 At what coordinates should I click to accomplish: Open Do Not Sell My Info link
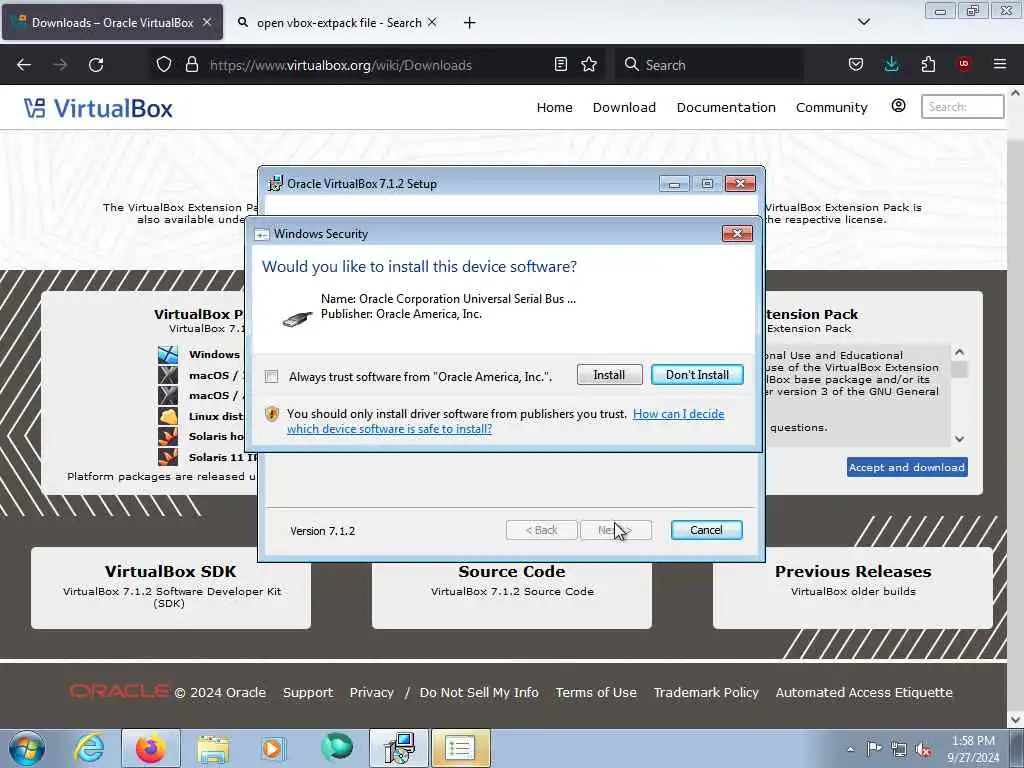point(479,692)
